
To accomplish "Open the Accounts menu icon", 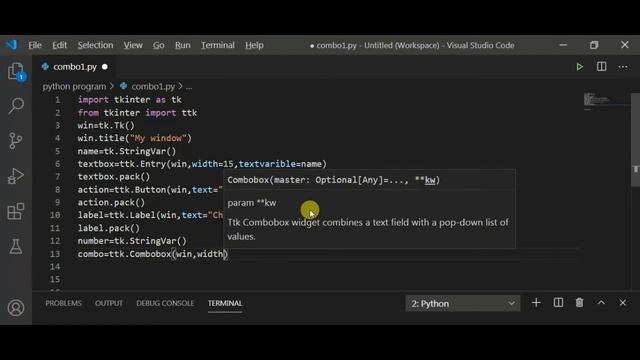I will tap(16, 308).
